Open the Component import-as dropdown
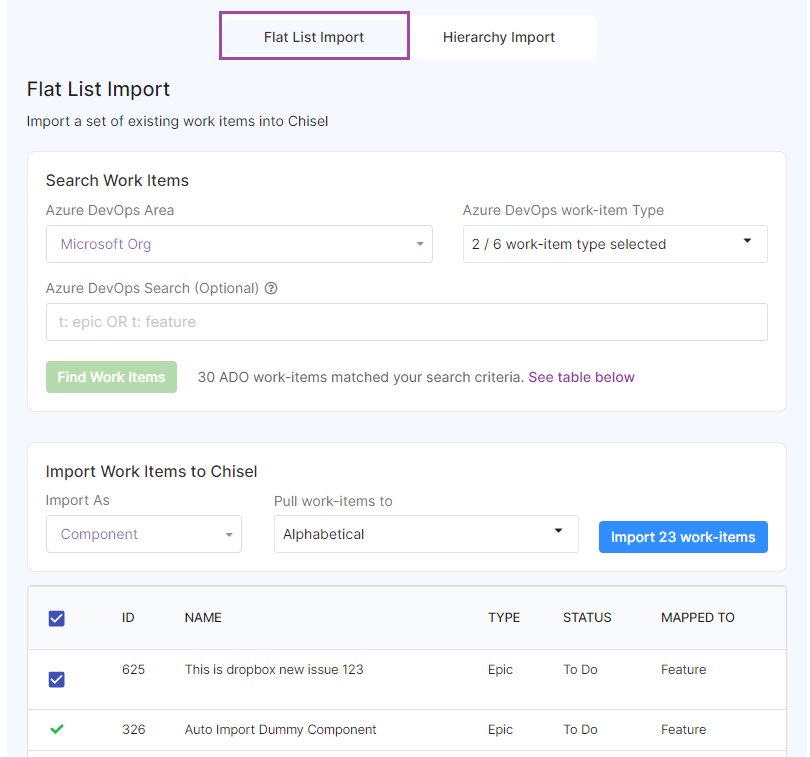 click(x=144, y=534)
